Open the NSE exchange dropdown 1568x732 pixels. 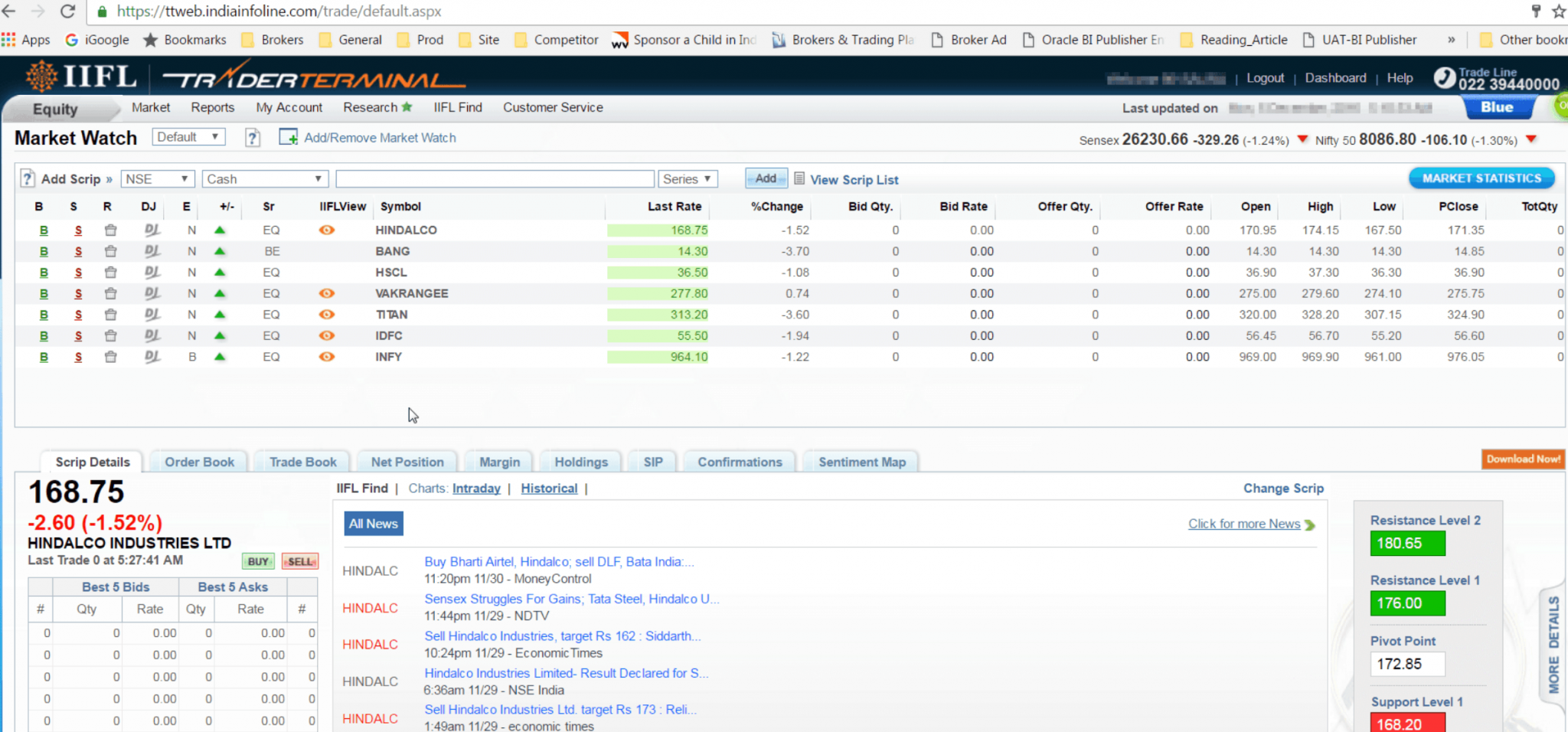157,179
